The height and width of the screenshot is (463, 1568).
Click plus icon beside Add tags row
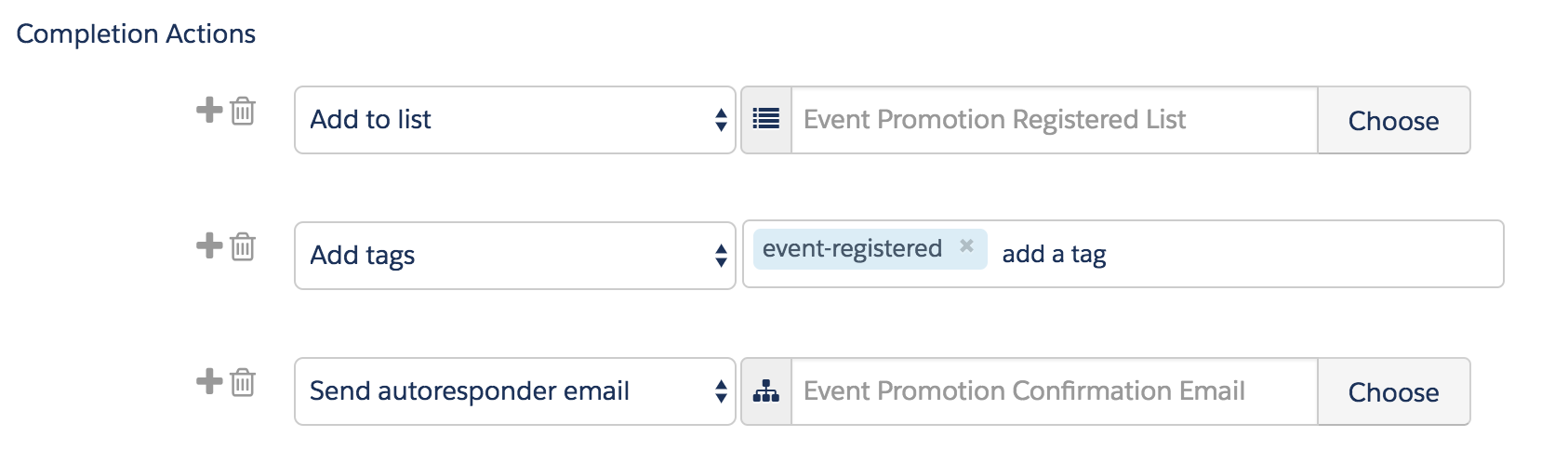click(x=209, y=245)
